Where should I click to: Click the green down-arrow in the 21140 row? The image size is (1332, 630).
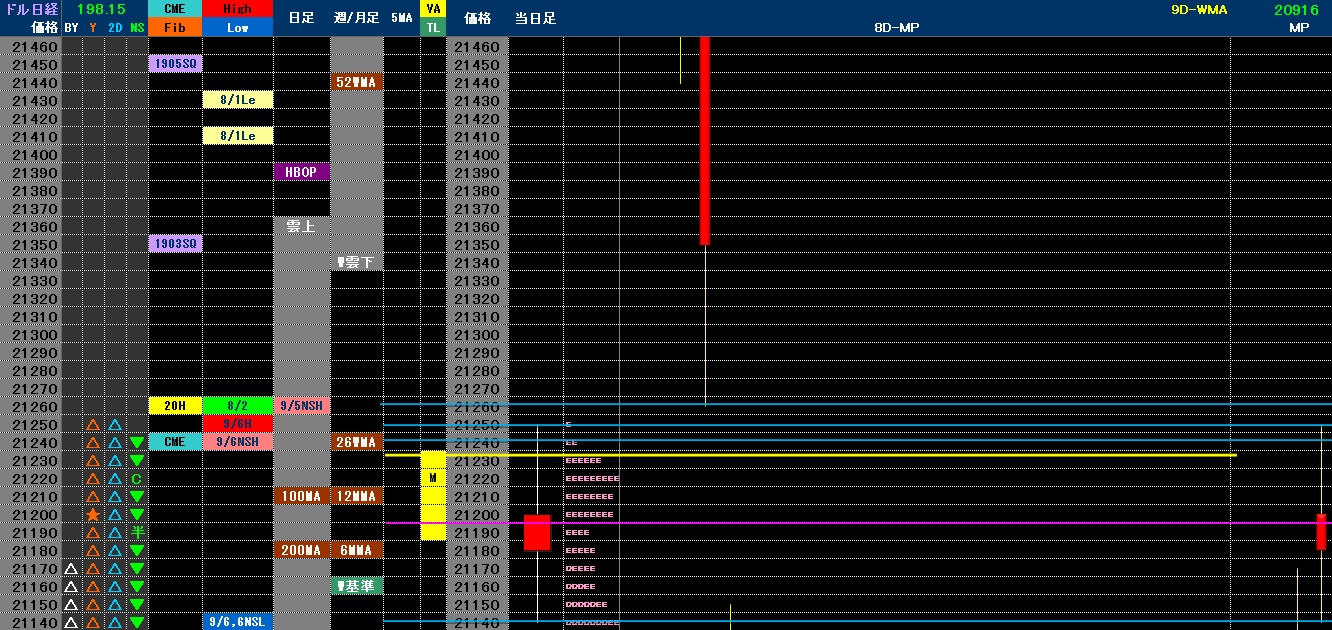137,623
